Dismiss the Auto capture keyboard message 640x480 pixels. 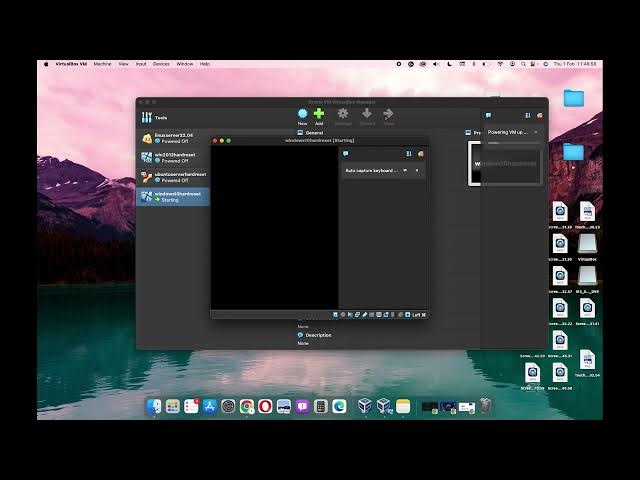coord(417,171)
